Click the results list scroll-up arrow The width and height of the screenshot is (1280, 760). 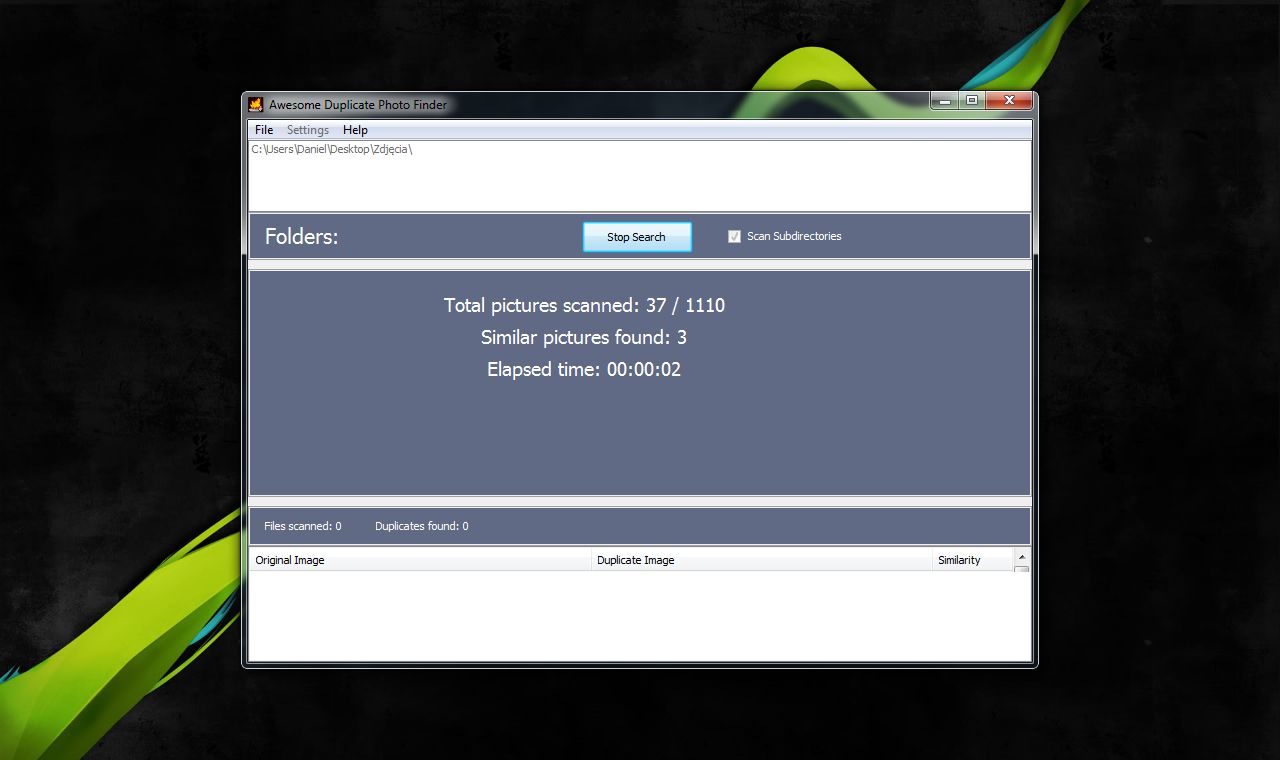pos(1021,557)
